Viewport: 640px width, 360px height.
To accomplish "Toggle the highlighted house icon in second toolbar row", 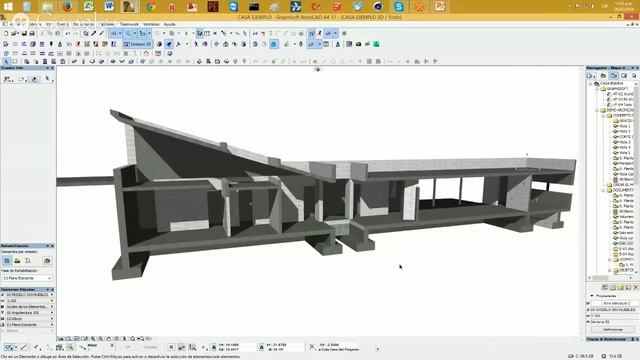I will [x=274, y=44].
